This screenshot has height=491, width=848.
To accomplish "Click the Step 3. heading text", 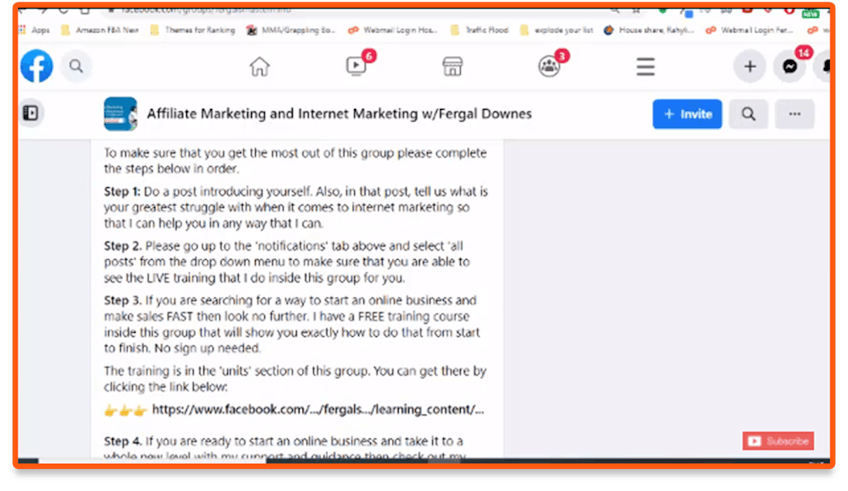I will pos(123,300).
